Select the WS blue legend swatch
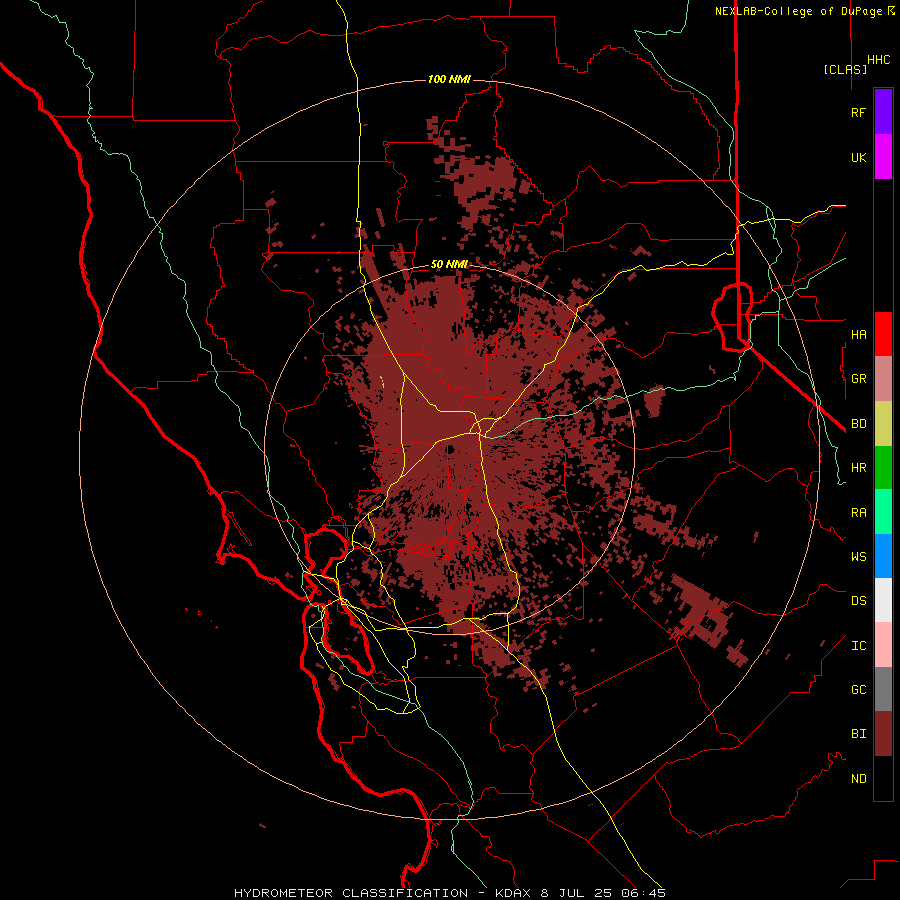 click(x=883, y=556)
